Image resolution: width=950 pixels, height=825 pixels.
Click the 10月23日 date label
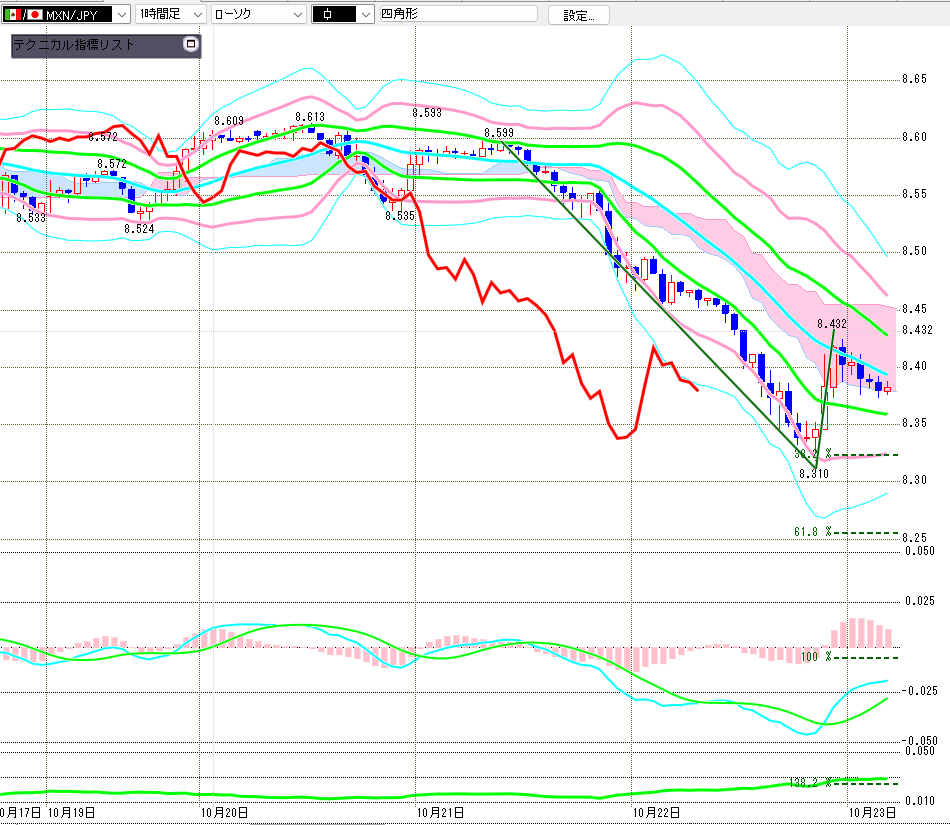click(871, 813)
